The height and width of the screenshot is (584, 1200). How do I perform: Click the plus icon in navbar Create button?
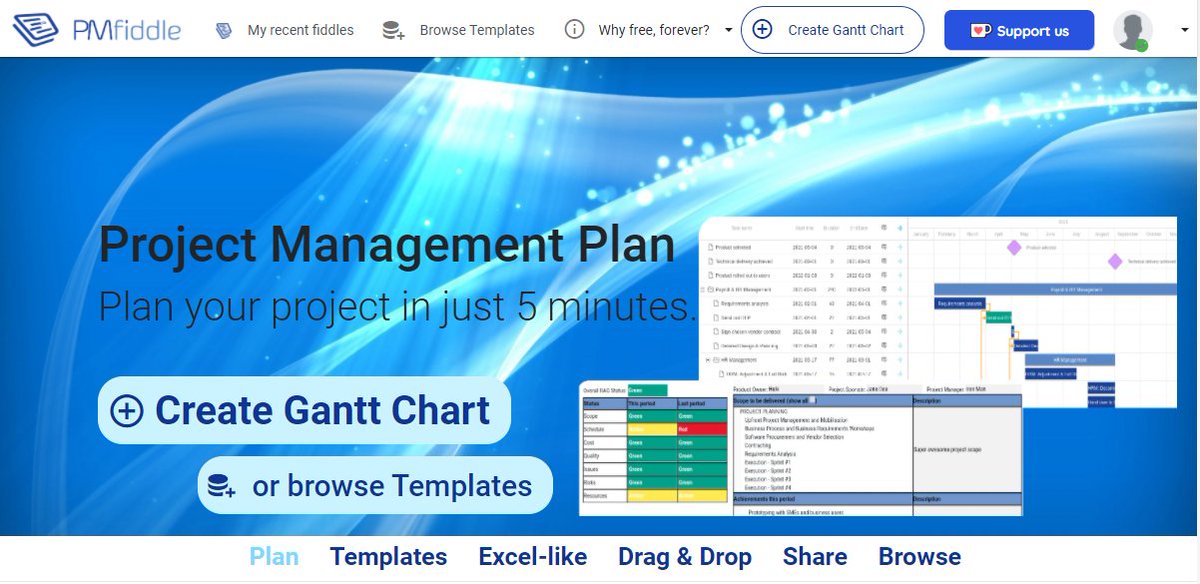[x=762, y=30]
